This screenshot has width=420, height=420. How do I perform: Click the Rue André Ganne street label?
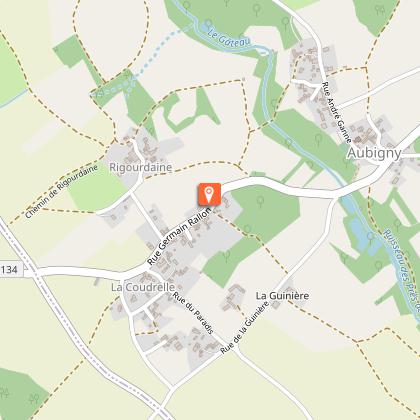coord(336,112)
